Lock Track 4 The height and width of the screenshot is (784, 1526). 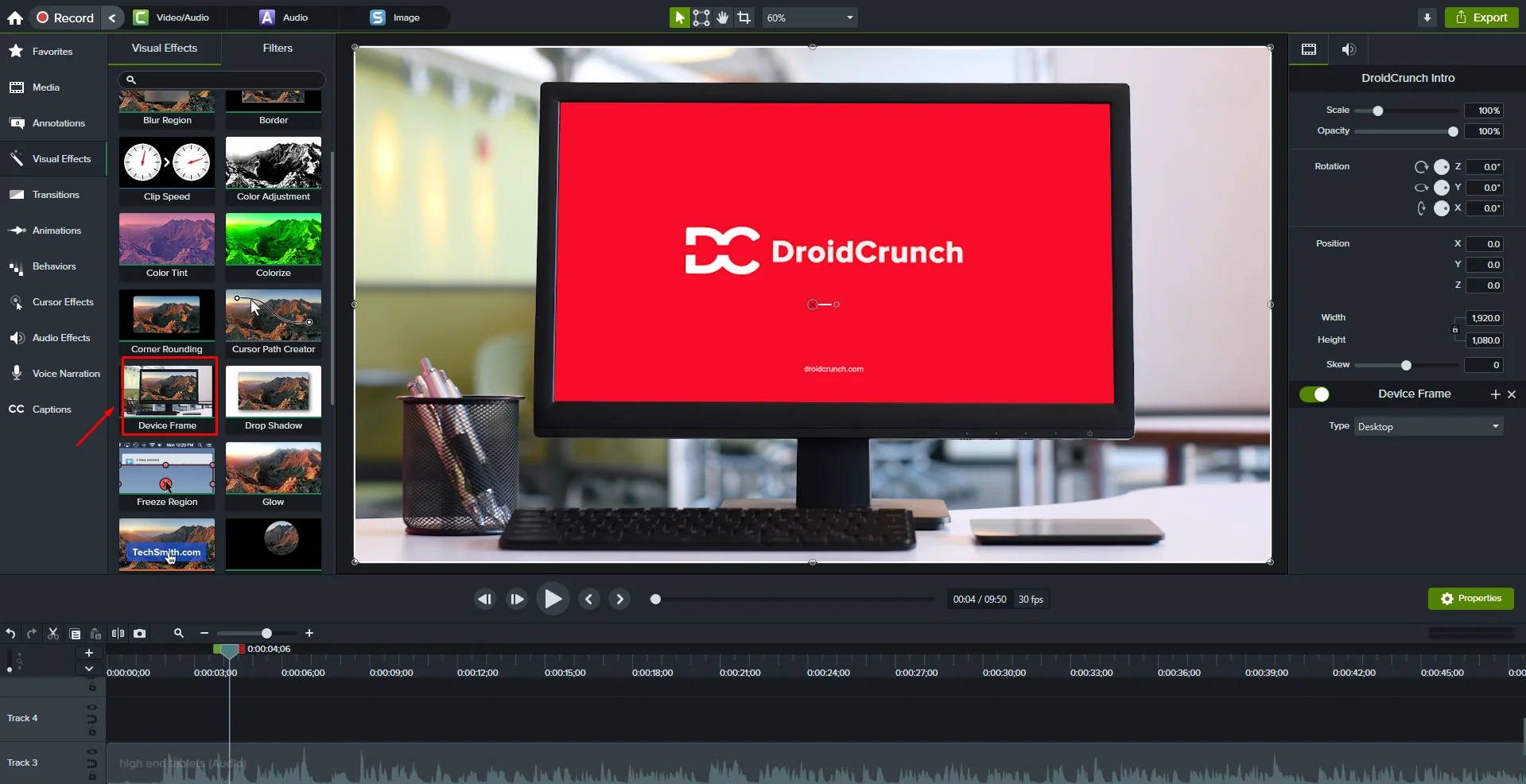(92, 732)
